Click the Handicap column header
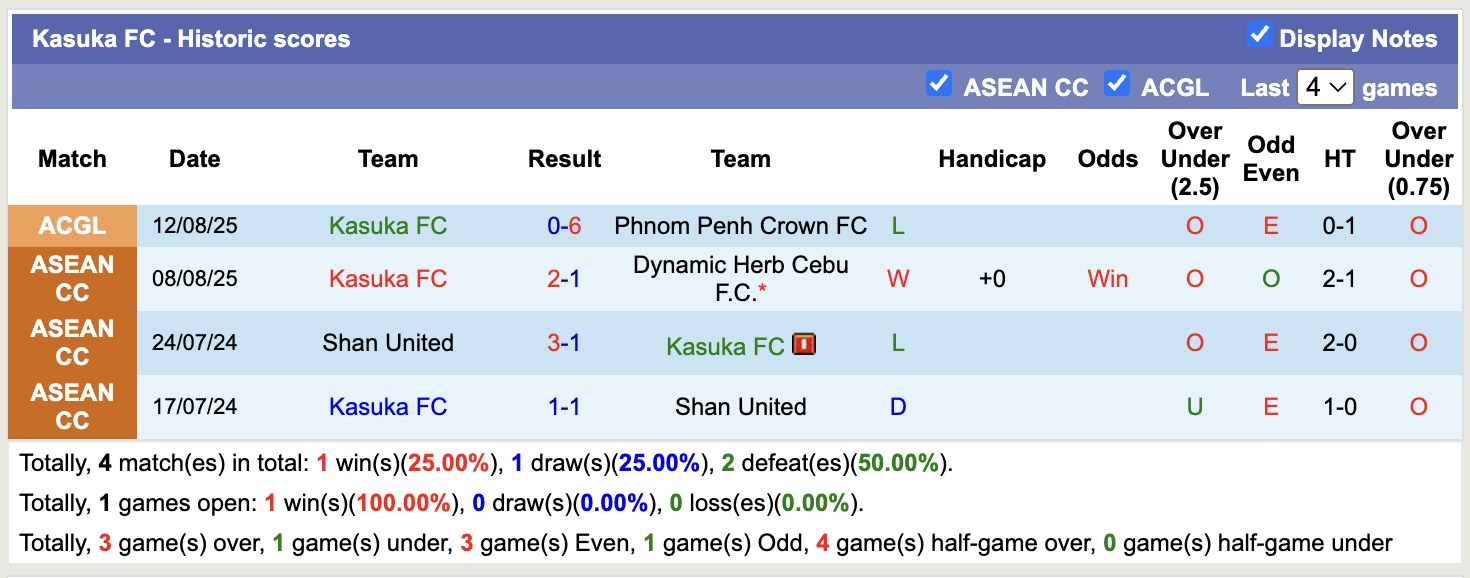Viewport: 1470px width, 578px height. (992, 158)
